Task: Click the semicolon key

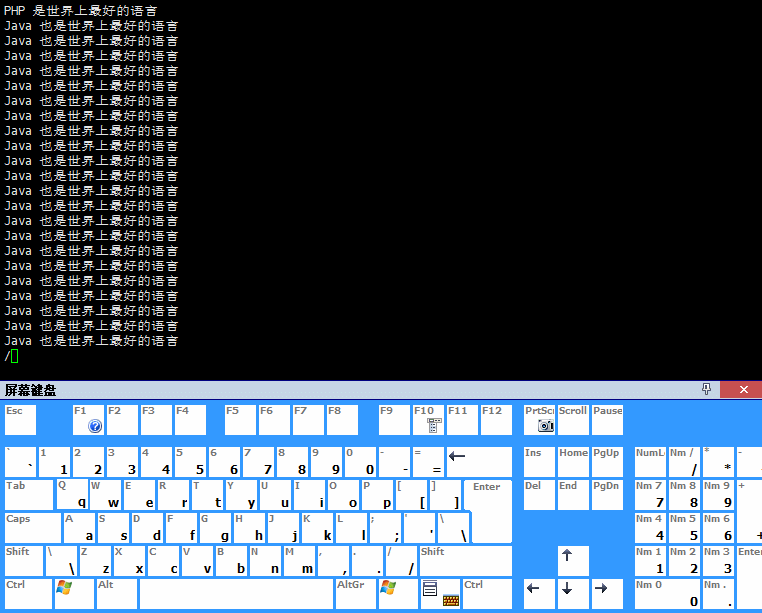Action: pos(385,528)
